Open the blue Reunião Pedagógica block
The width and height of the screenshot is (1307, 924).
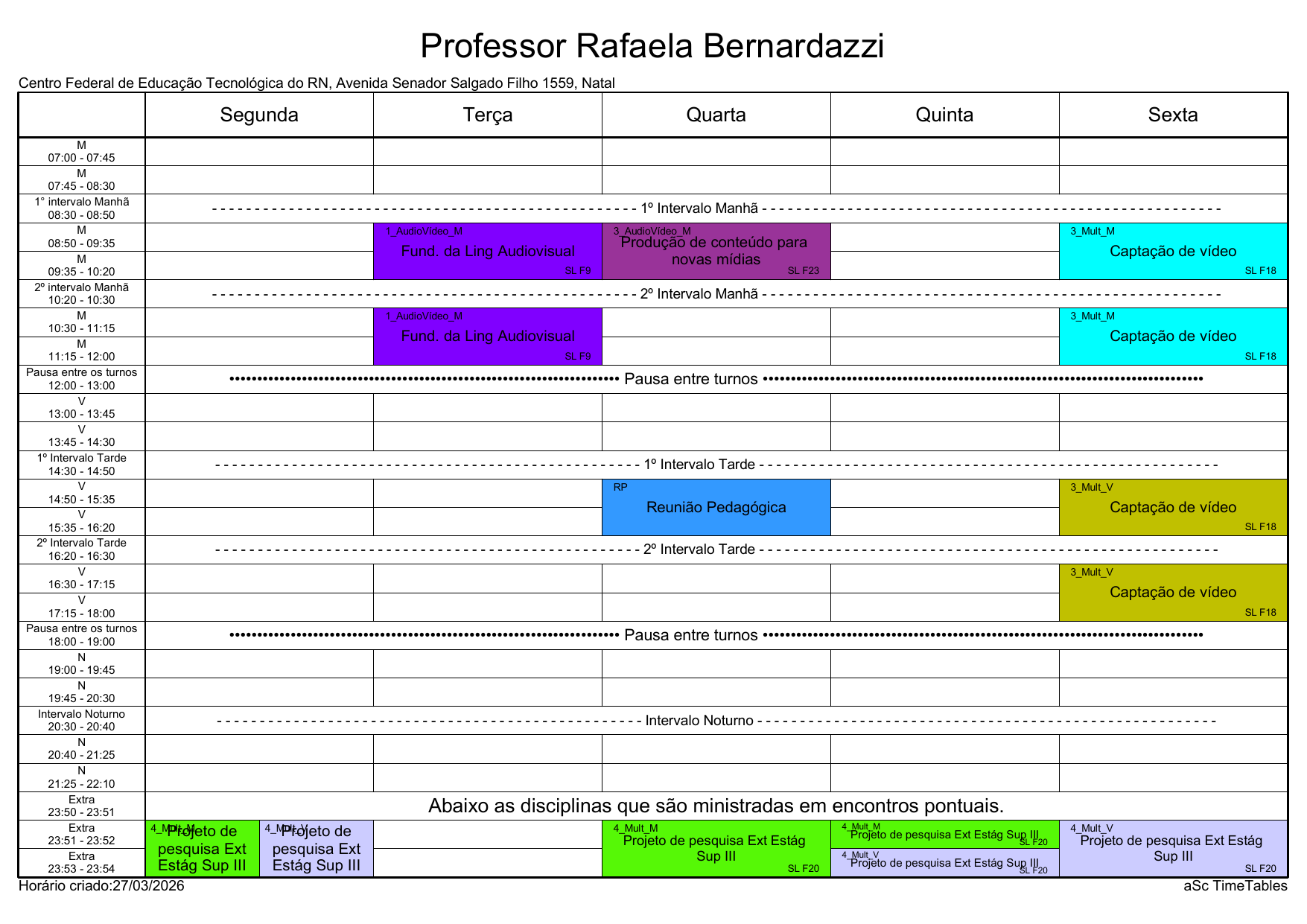pyautogui.click(x=715, y=507)
